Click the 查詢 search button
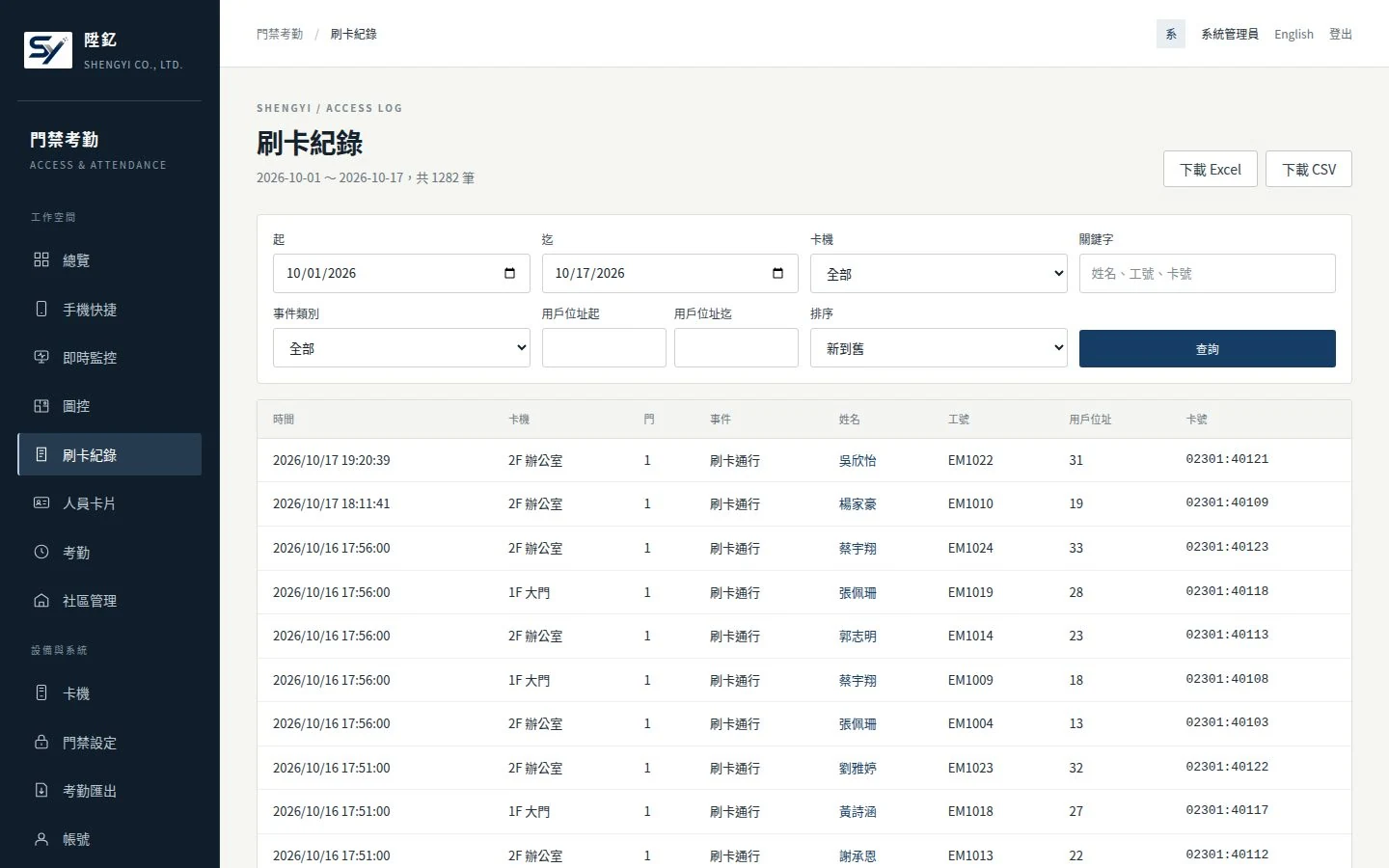Viewport: 1389px width, 868px height. pos(1207,349)
